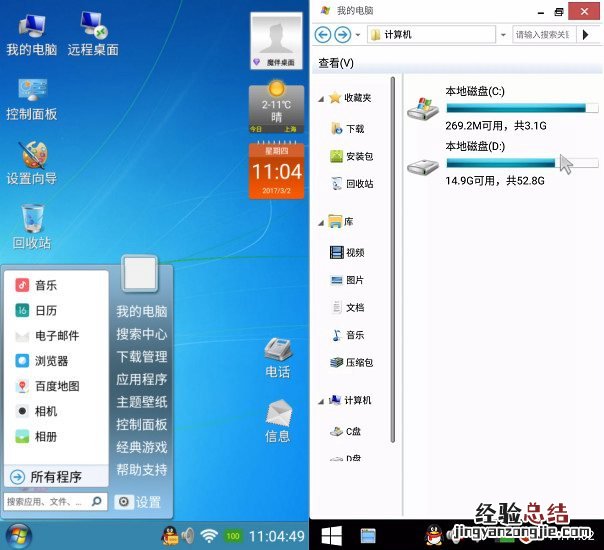Open the 我的电脑 desktop icon
604x550 pixels.
pos(31,33)
